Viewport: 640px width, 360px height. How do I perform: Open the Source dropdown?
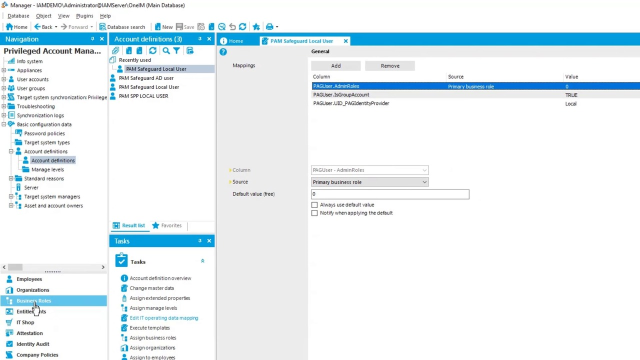pyautogui.click(x=370, y=182)
